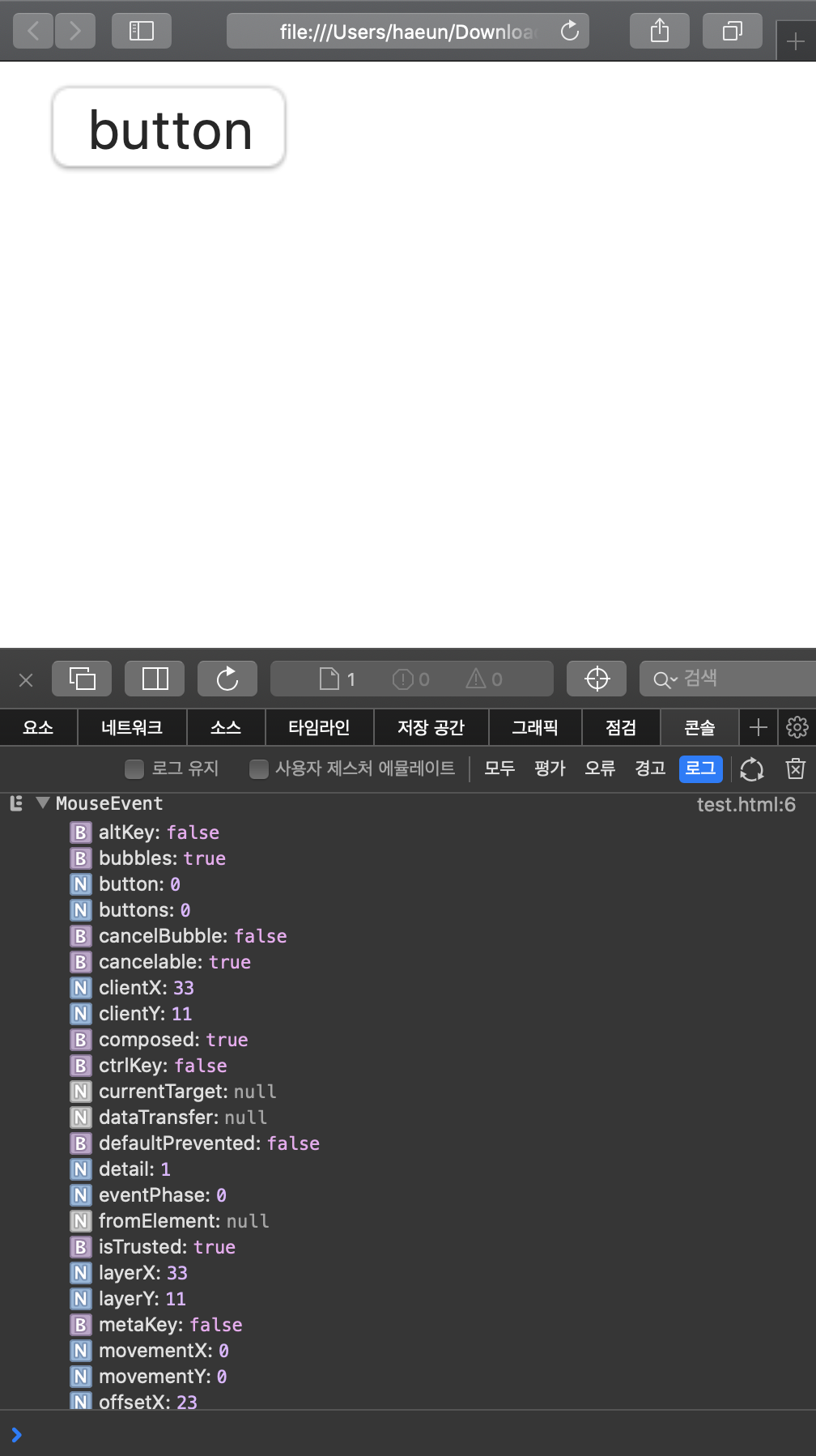This screenshot has width=816, height=1456.
Task: Select the 'bubbles: true' property row
Action: [162, 858]
